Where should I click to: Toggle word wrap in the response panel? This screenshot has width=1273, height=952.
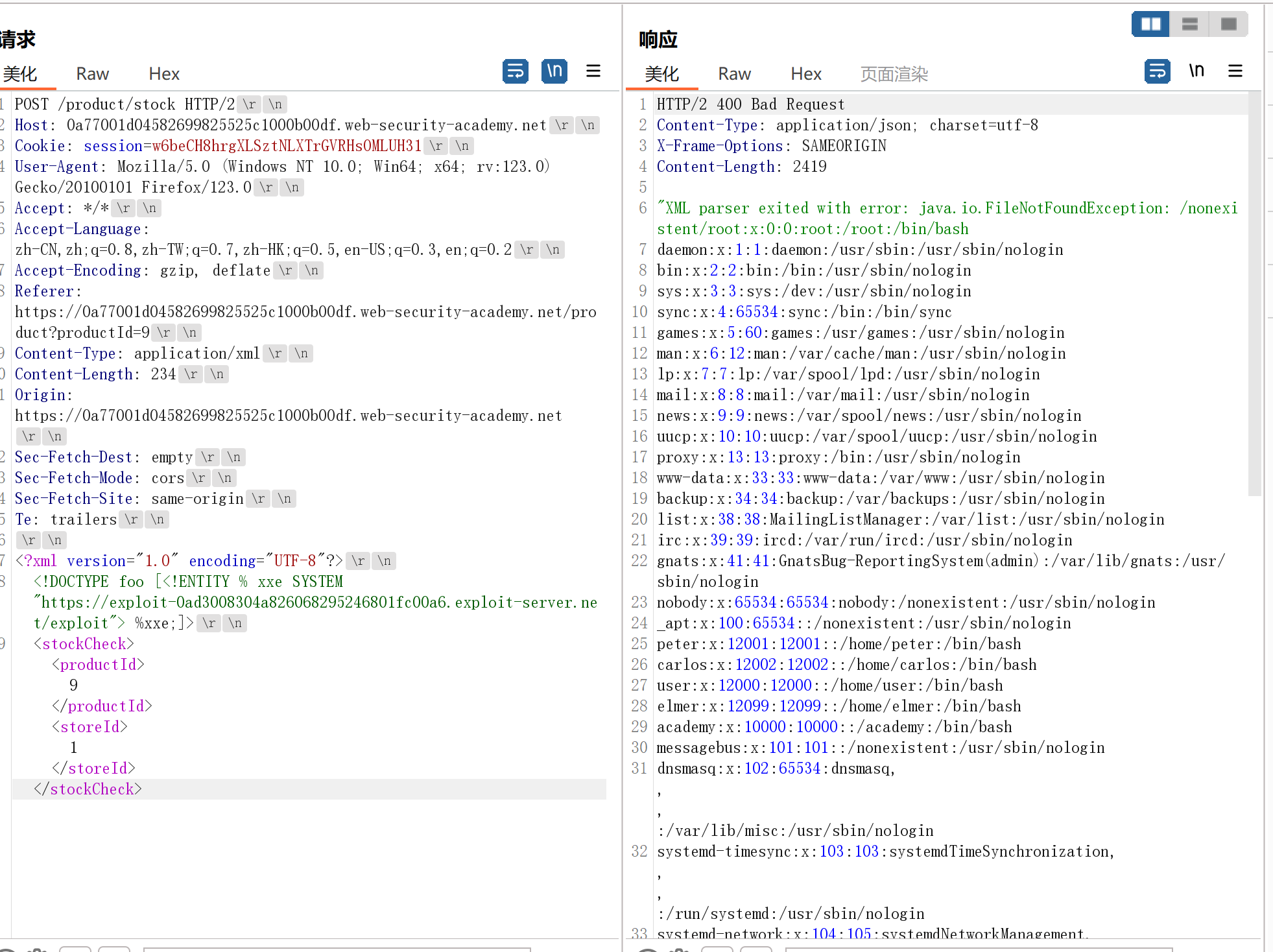coord(1158,71)
